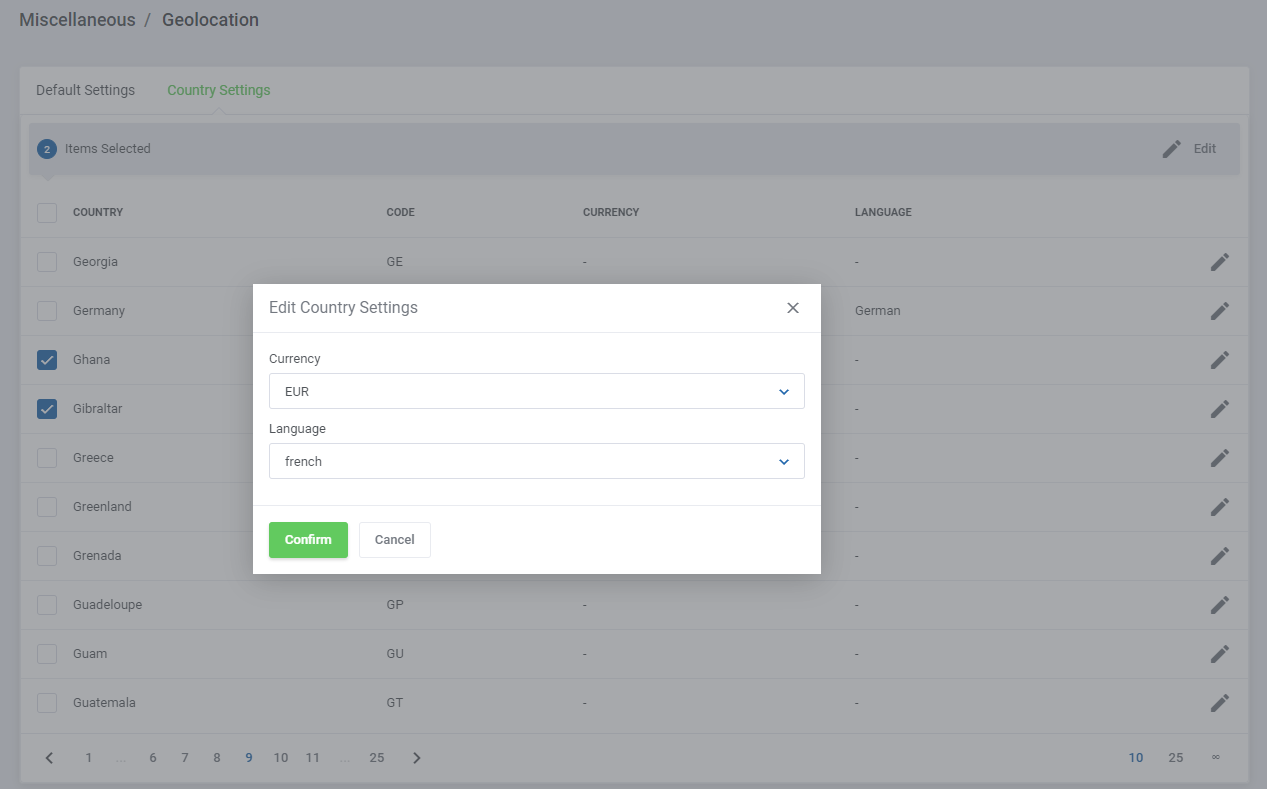Go to page 10 in pagination
Viewport: 1267px width, 789px height.
[x=281, y=758]
